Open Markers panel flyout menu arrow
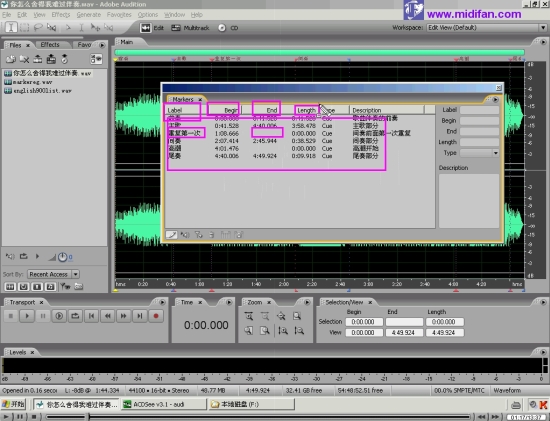This screenshot has width=550, height=421. (495, 100)
